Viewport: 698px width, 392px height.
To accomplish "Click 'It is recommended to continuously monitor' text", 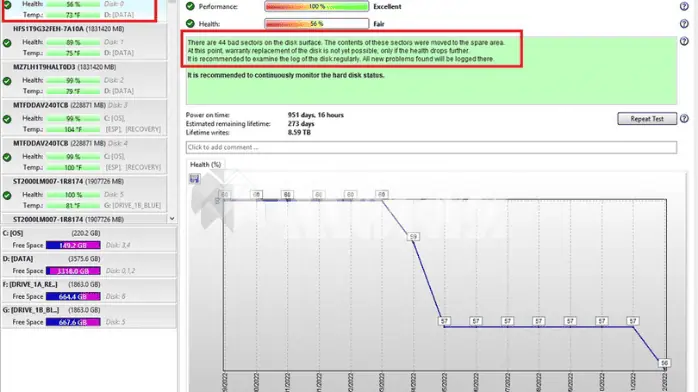I will point(285,75).
